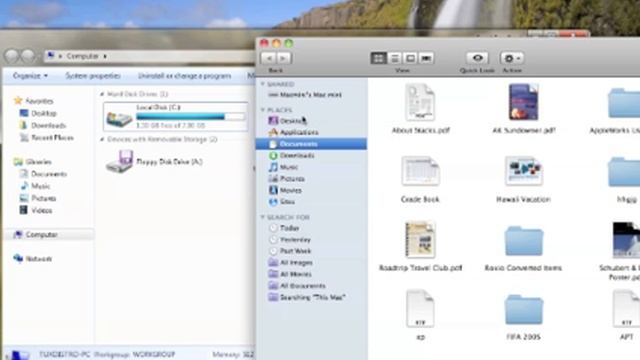The width and height of the screenshot is (640, 360).
Task: Select Libraries in Explorer navigation pane
Action: tap(33, 162)
